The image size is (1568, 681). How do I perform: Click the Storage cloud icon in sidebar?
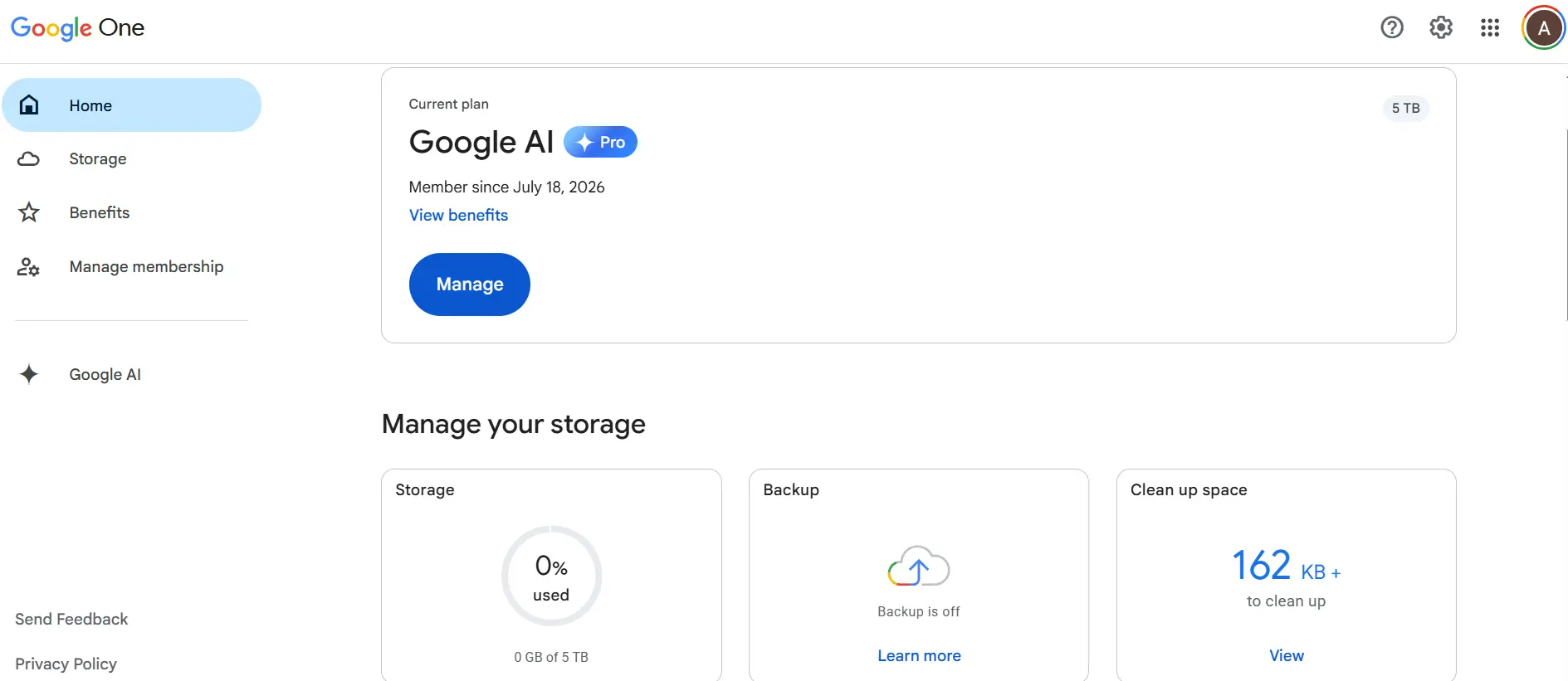click(29, 158)
